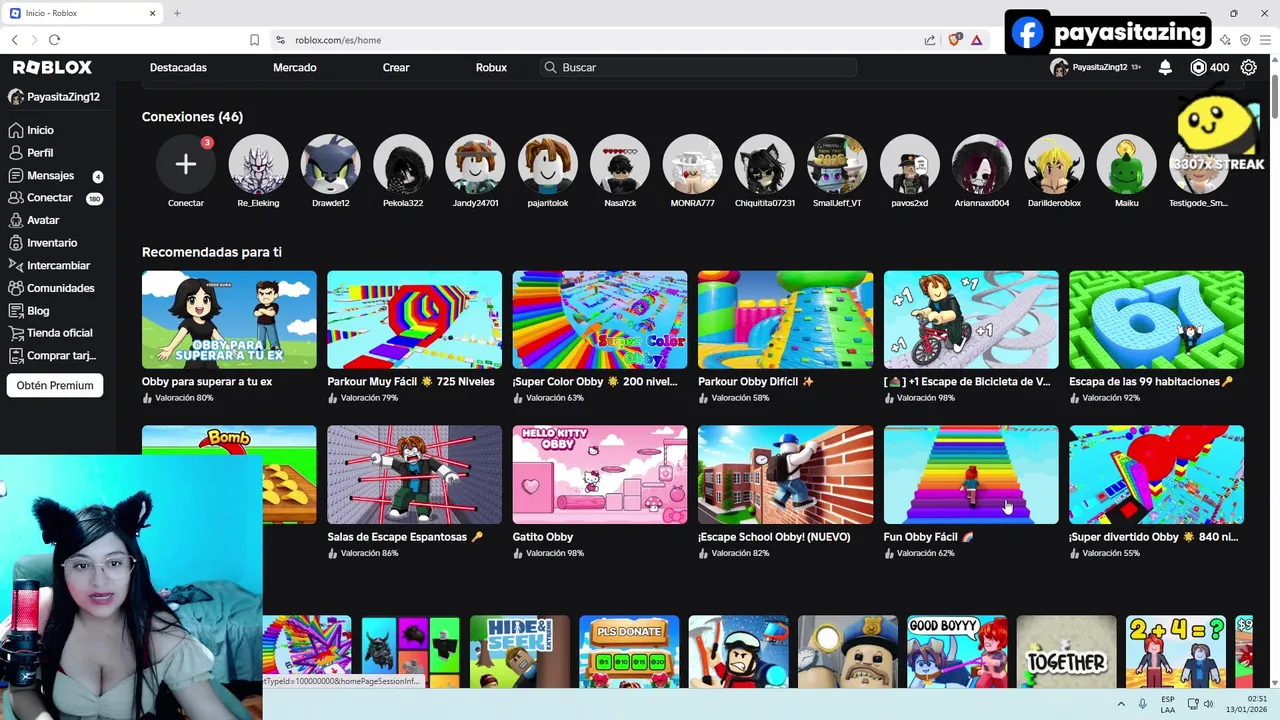Bookmark this page icon in address bar
Screen dimensions: 1280x720
coord(254,40)
